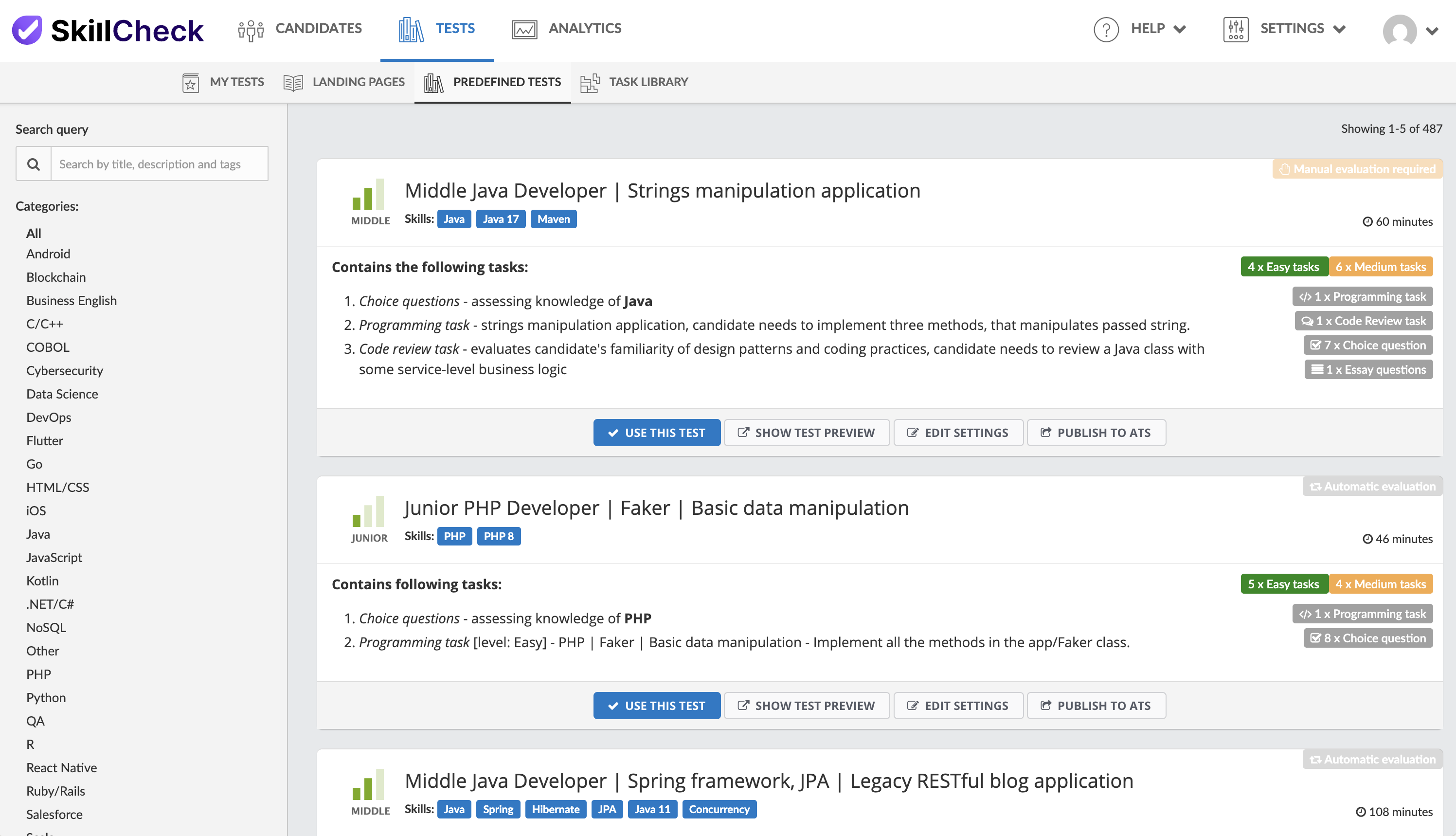The height and width of the screenshot is (836, 1456).
Task: Click the search magnifier icon
Action: 34,164
